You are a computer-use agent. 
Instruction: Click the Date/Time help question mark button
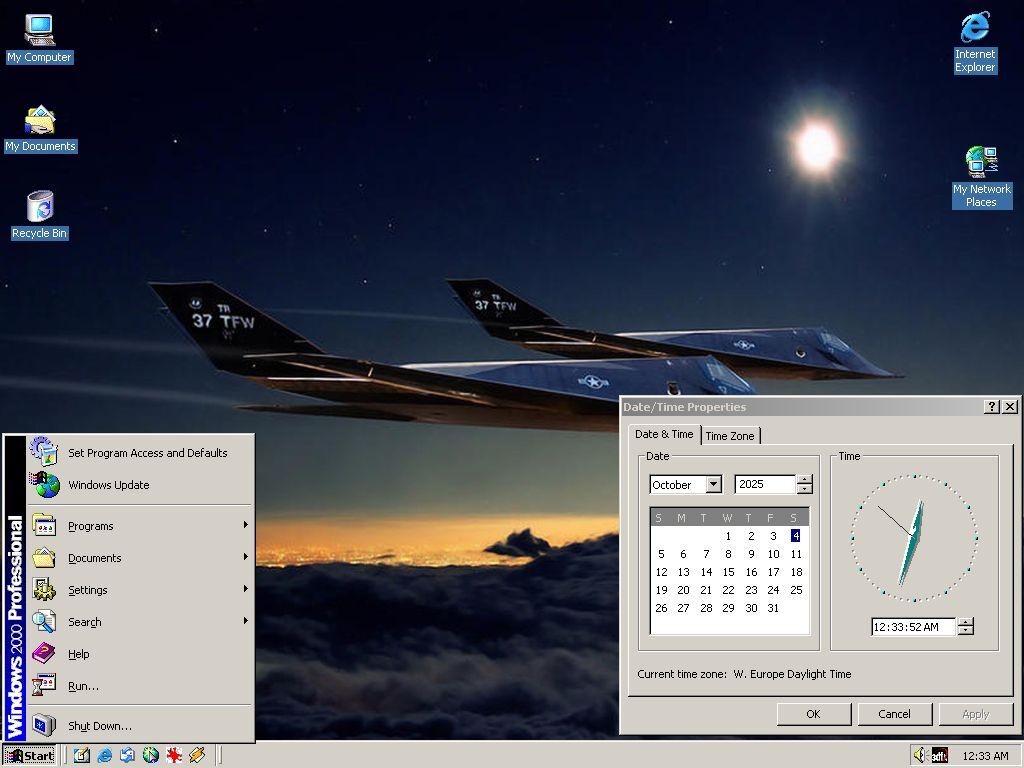[991, 407]
